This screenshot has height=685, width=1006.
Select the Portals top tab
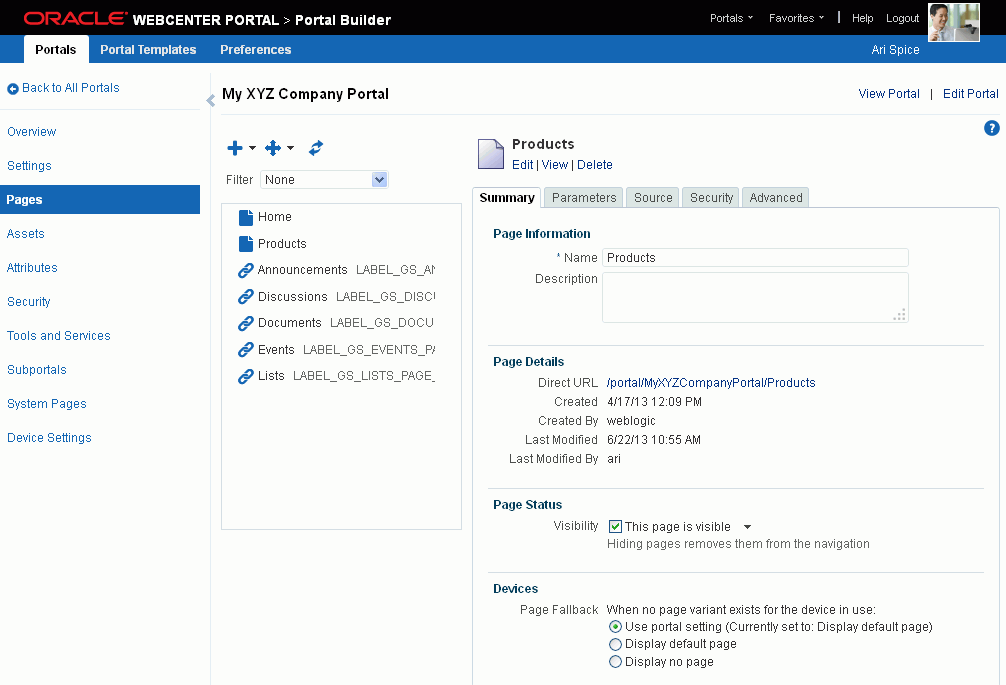56,49
